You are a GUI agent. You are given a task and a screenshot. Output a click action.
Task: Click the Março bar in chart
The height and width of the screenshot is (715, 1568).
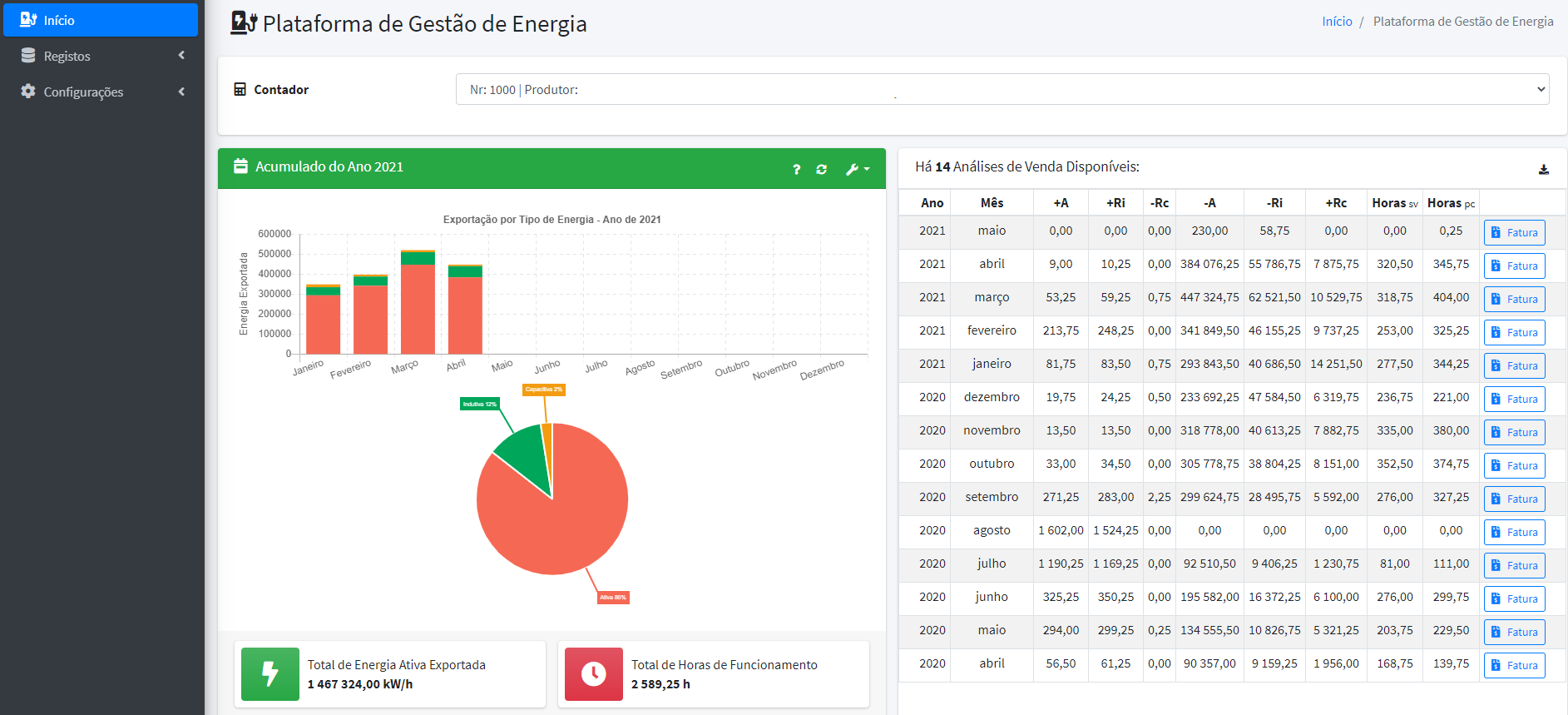pyautogui.click(x=418, y=308)
